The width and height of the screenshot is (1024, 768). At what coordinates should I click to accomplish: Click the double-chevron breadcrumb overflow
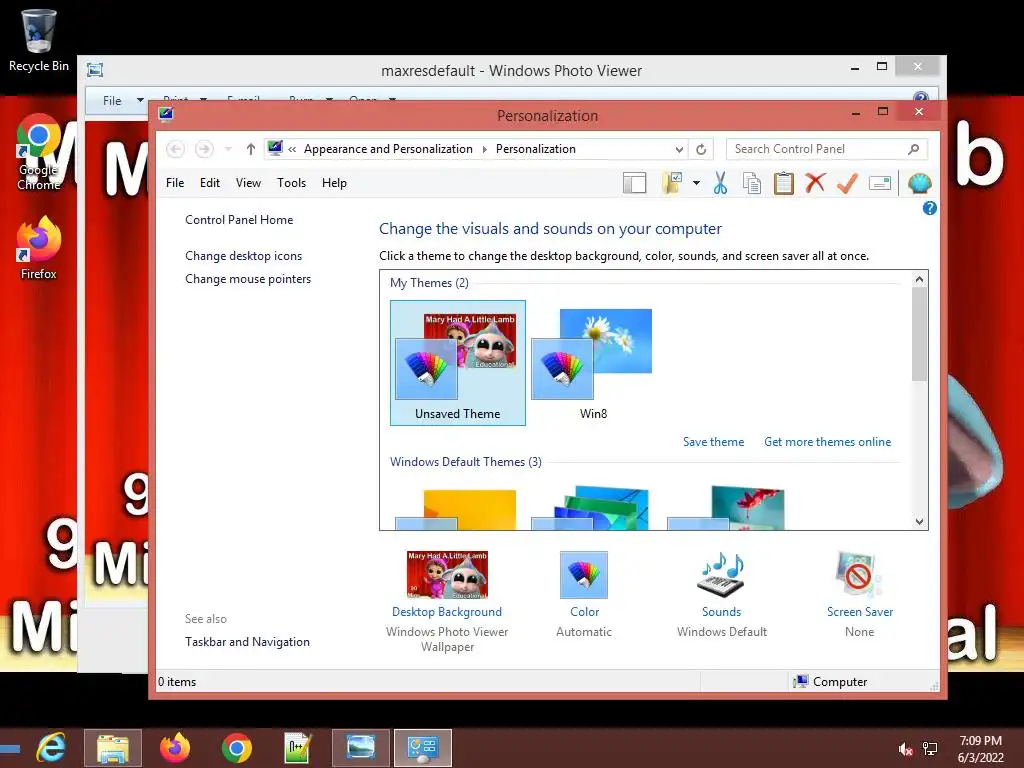[292, 150]
